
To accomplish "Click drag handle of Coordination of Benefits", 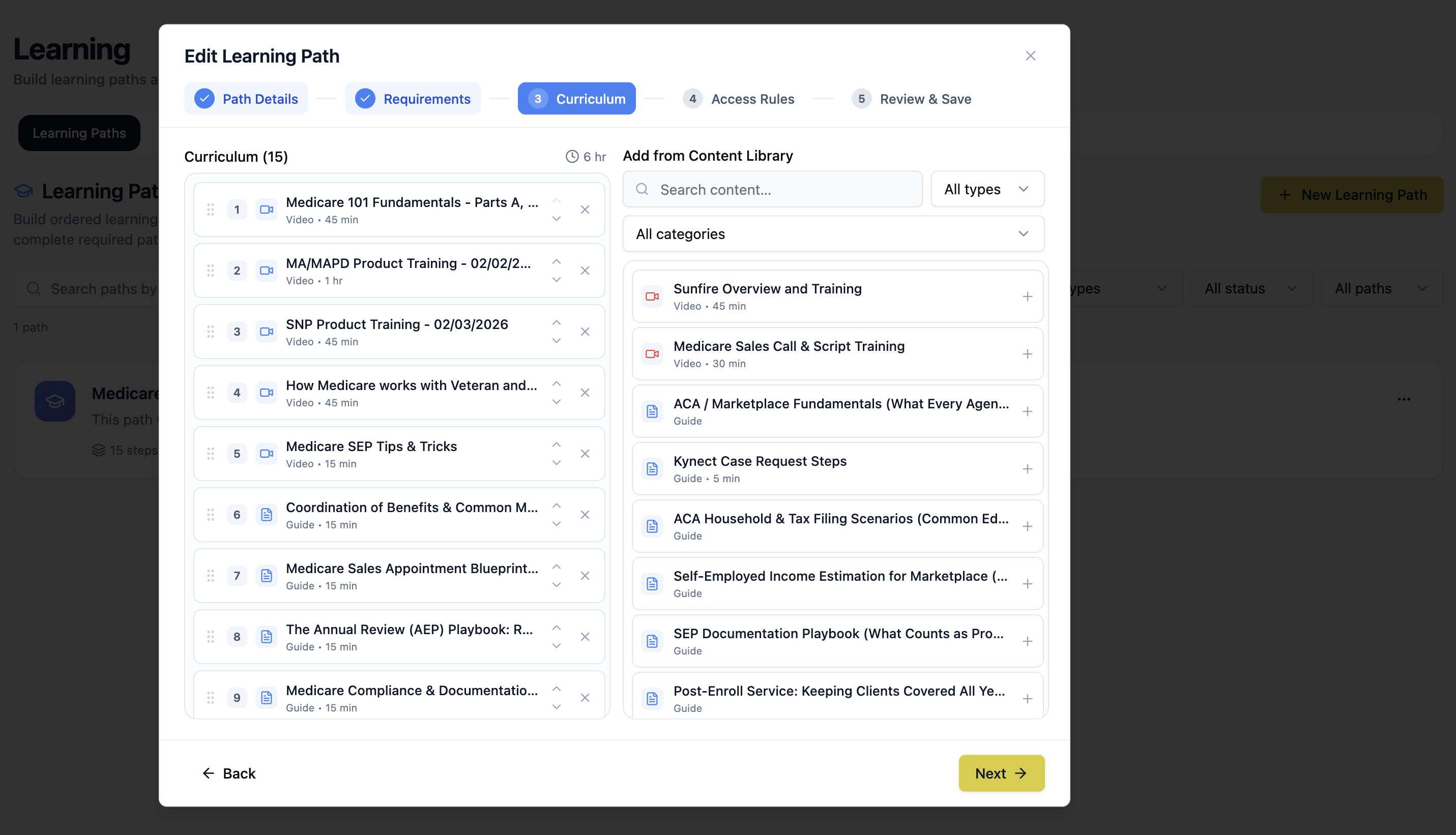I will (x=211, y=515).
